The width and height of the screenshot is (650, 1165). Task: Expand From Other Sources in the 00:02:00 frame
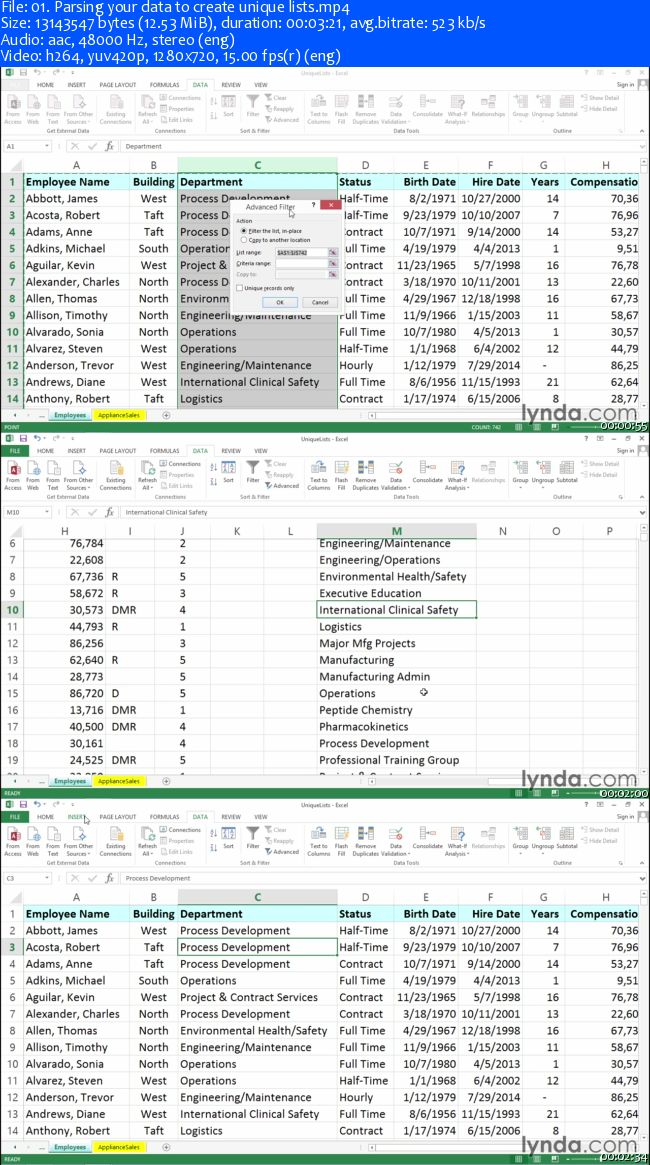pos(79,476)
